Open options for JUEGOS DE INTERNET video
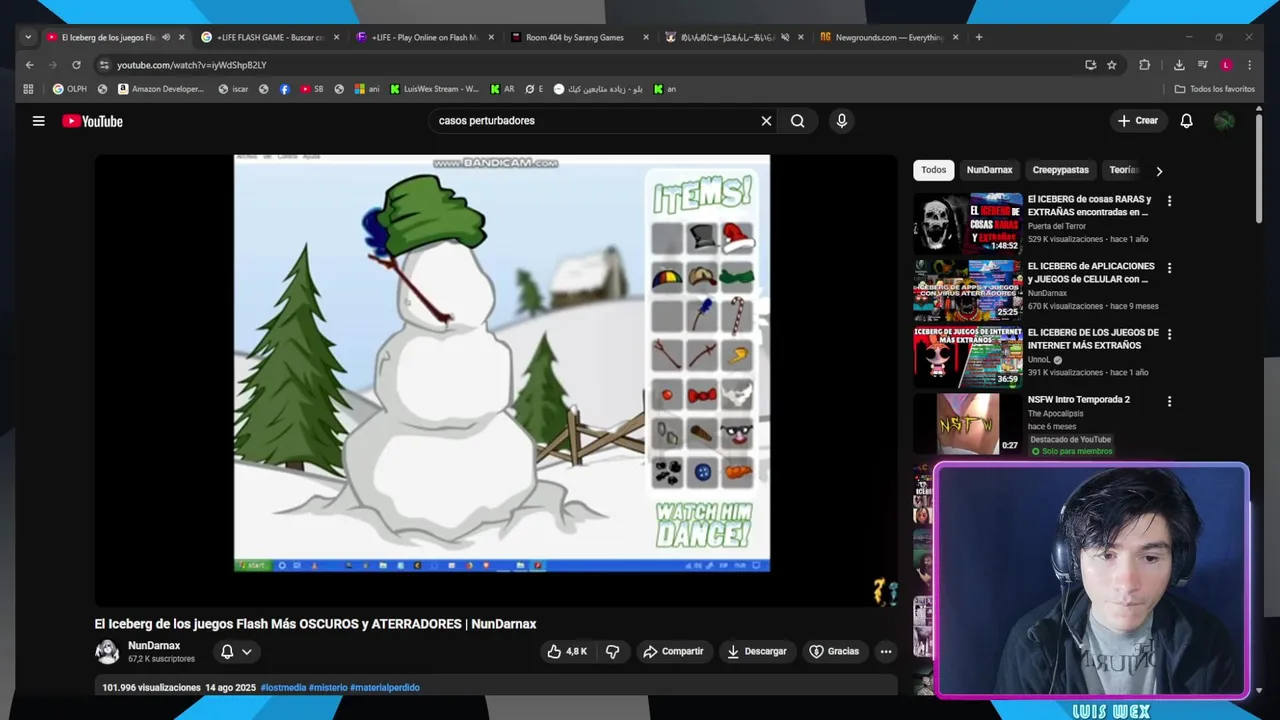Viewport: 1280px width, 720px height. pos(1169,334)
